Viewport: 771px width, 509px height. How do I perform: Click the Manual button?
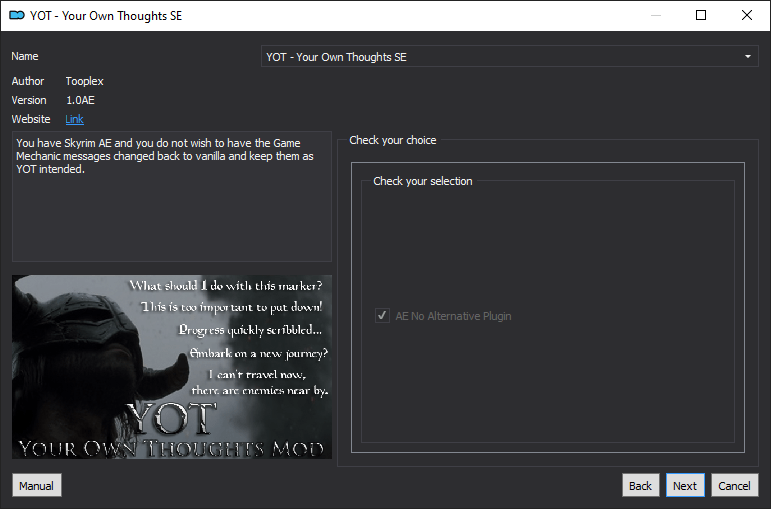37,485
